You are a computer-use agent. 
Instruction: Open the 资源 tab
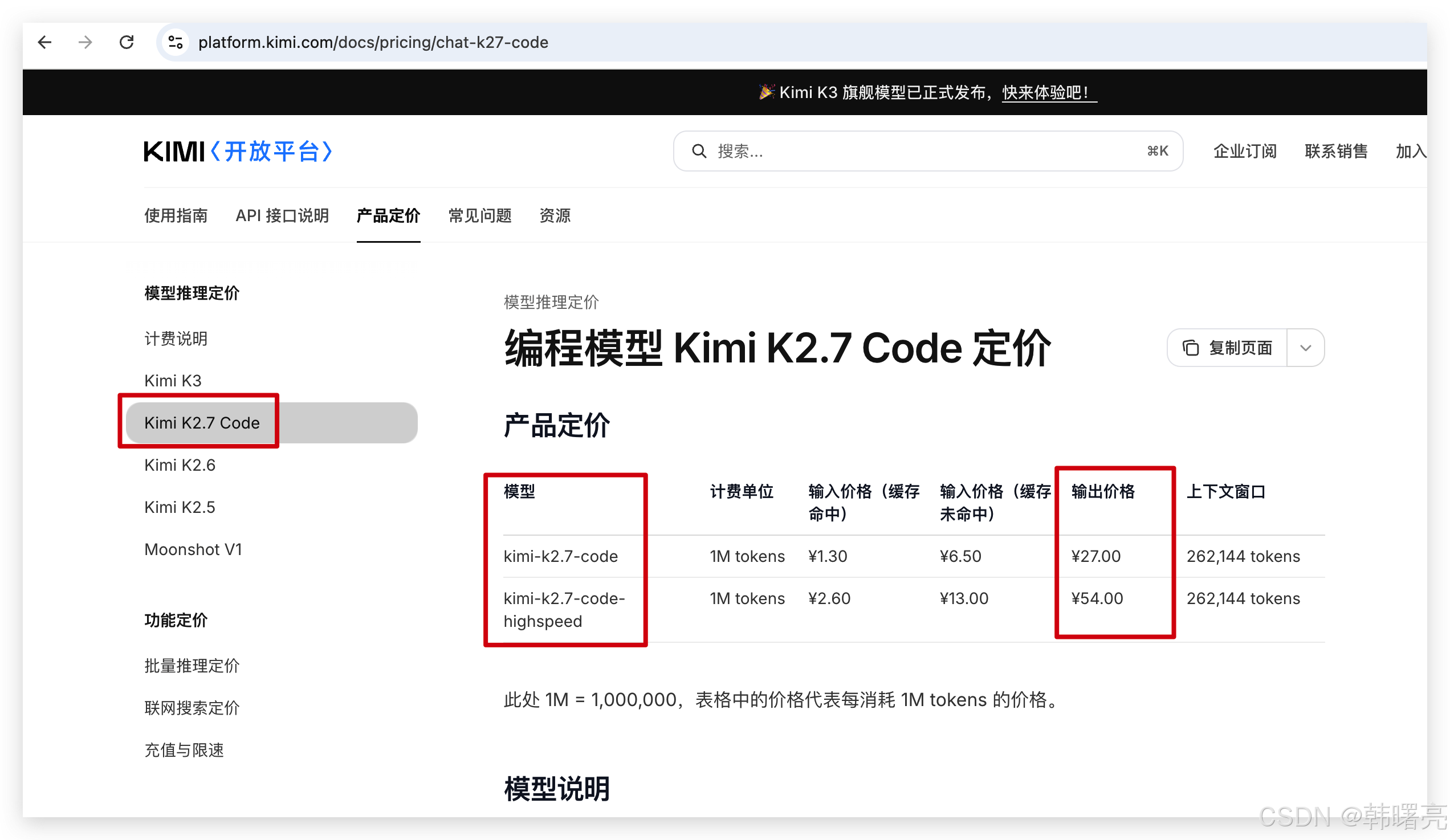click(555, 216)
